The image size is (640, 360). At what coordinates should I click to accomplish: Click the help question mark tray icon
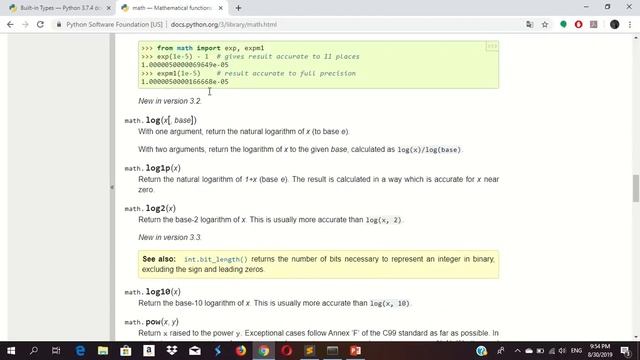tap(482, 351)
